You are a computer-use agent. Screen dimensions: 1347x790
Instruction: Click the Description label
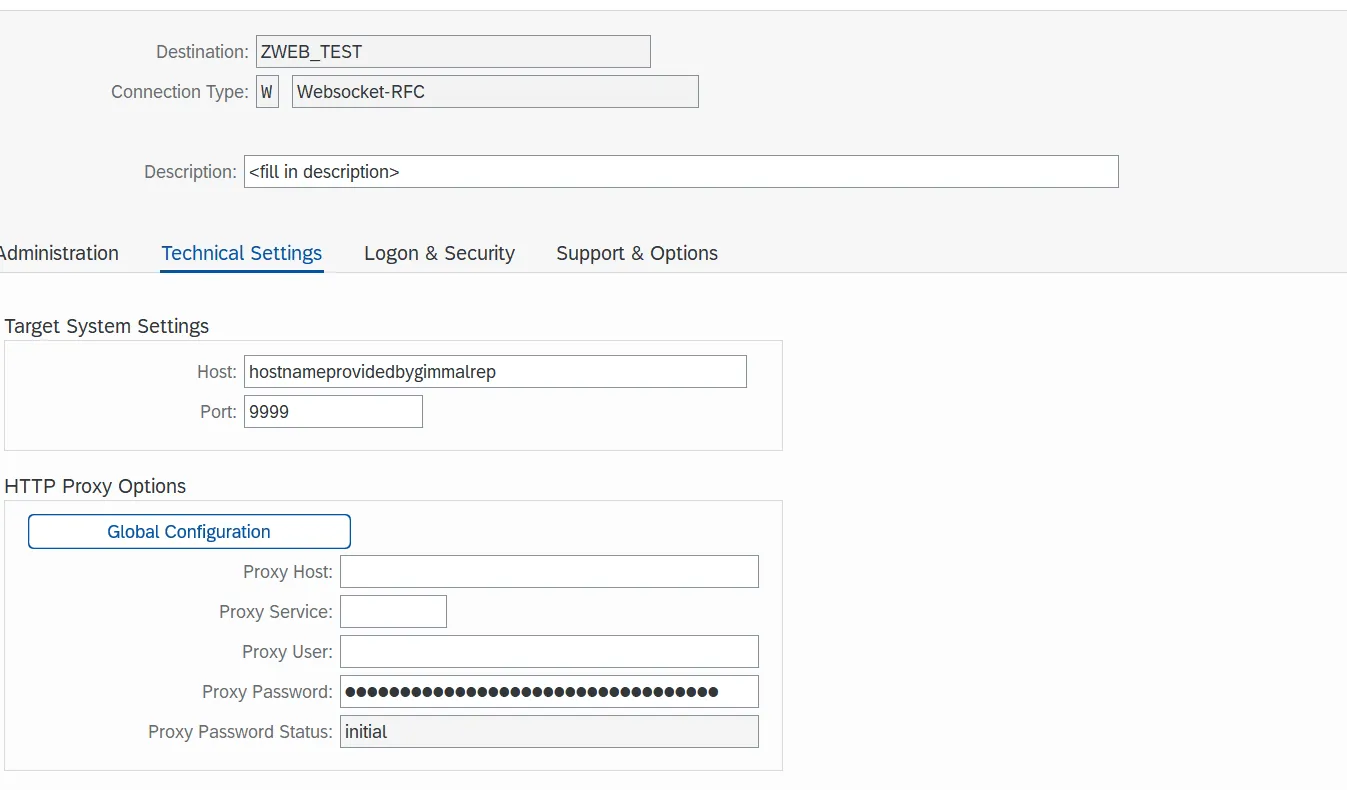click(x=190, y=172)
